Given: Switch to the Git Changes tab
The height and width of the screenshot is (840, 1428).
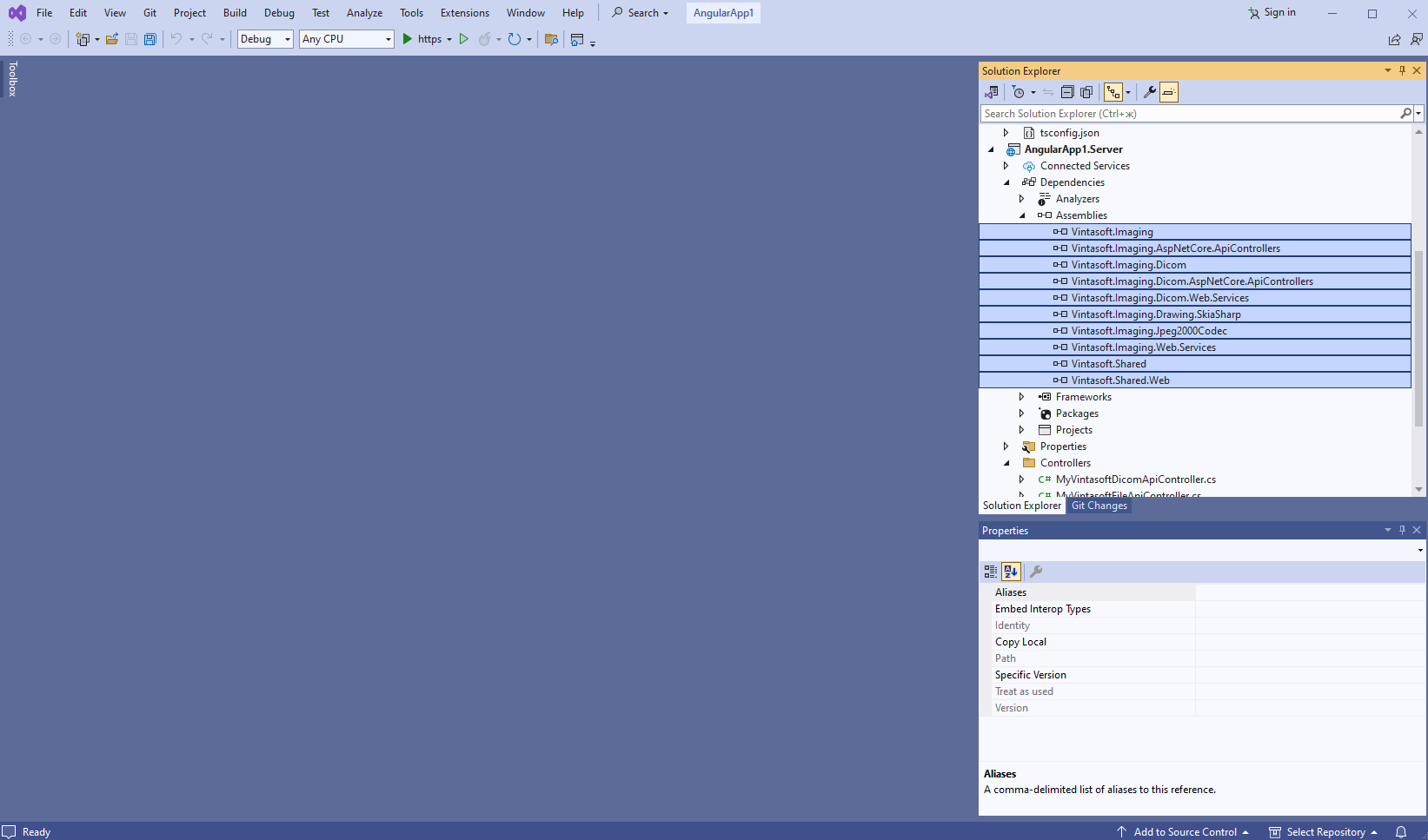Looking at the screenshot, I should click(x=1099, y=506).
